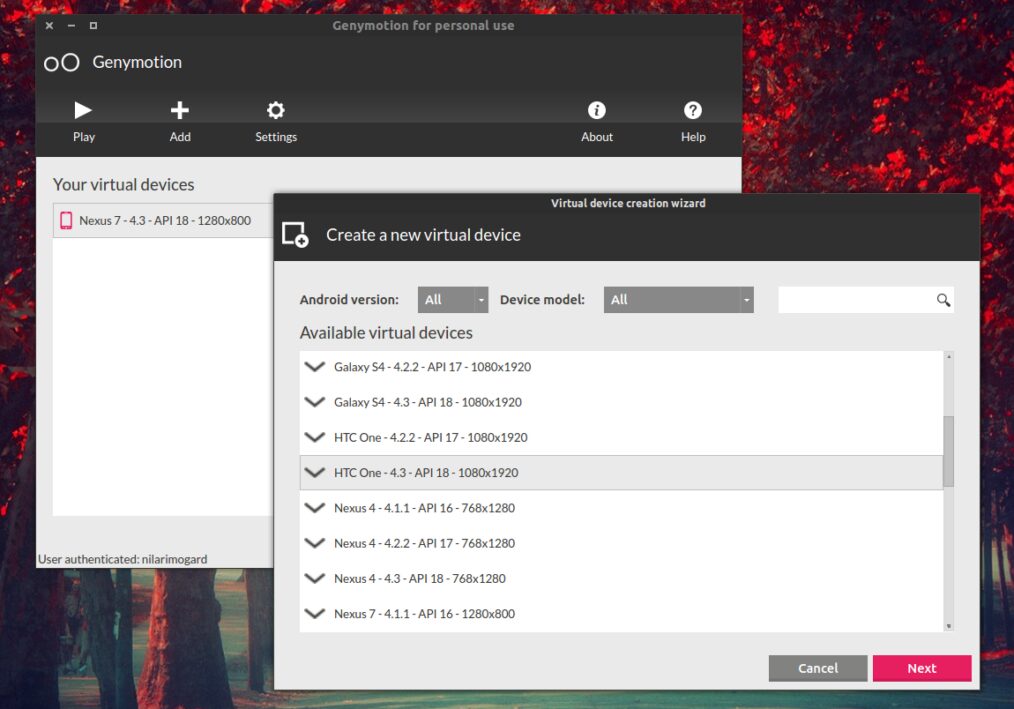Click the Genymotion logo circles
The image size is (1014, 709).
pyautogui.click(x=61, y=63)
